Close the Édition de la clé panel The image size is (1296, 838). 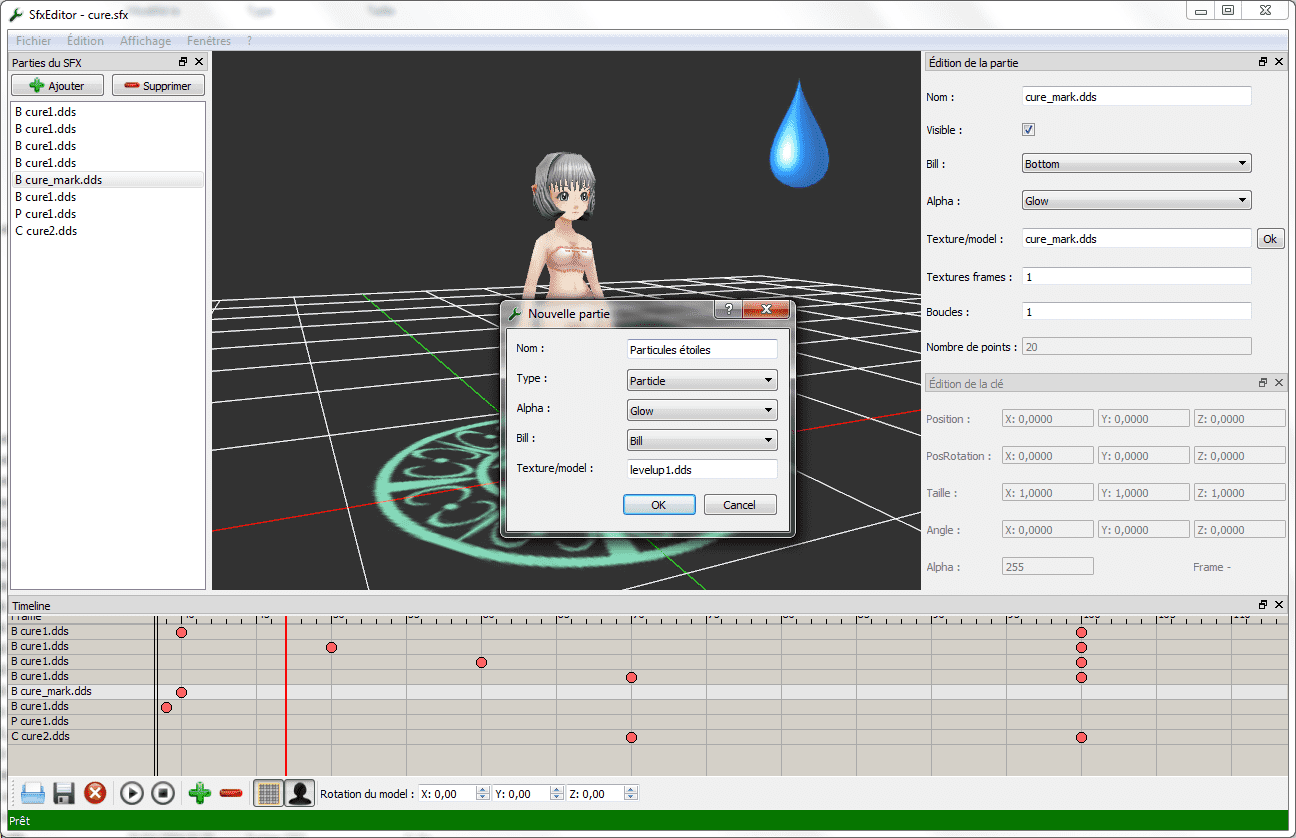tap(1278, 383)
